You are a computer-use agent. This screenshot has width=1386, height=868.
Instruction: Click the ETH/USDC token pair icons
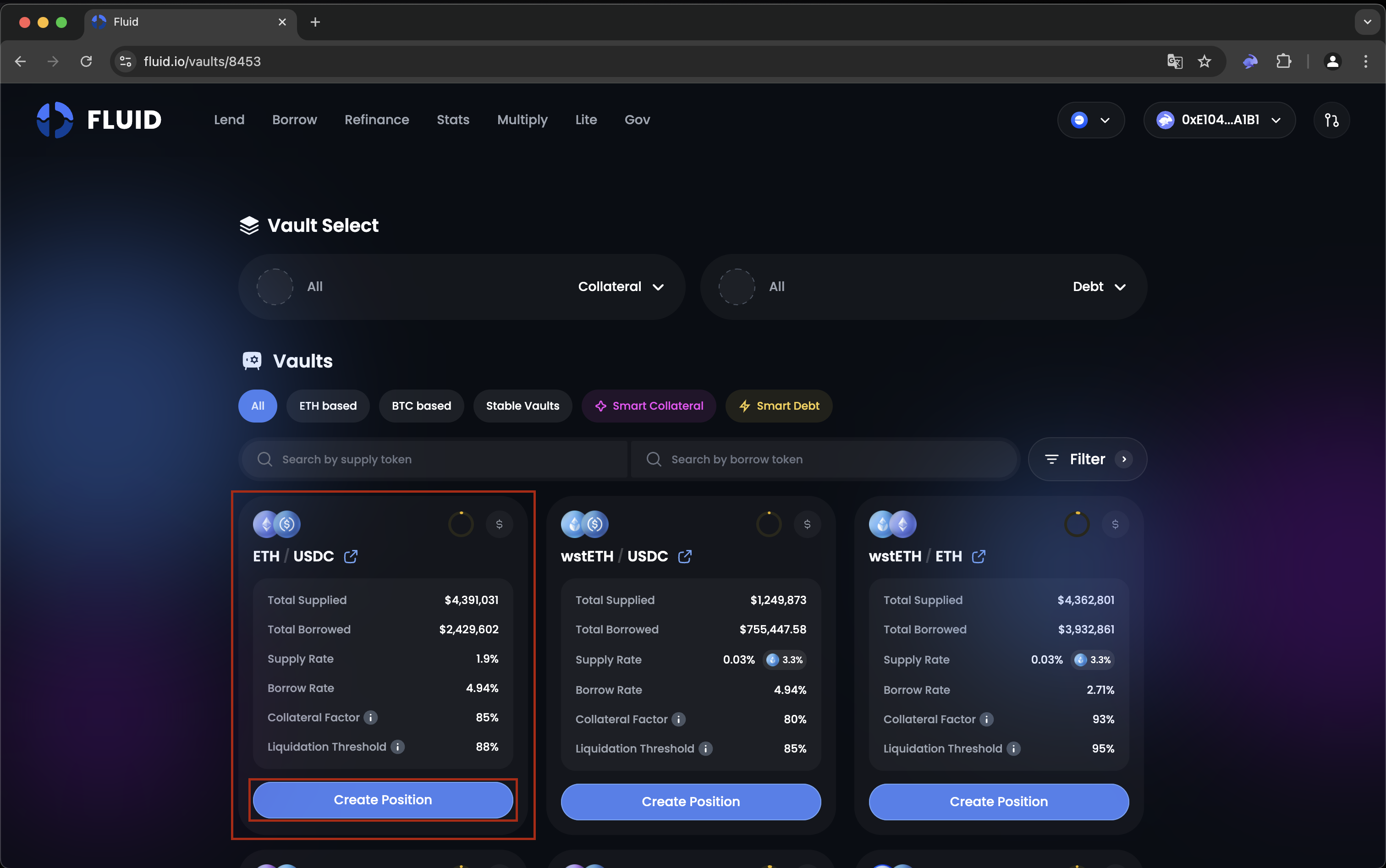pos(277,524)
